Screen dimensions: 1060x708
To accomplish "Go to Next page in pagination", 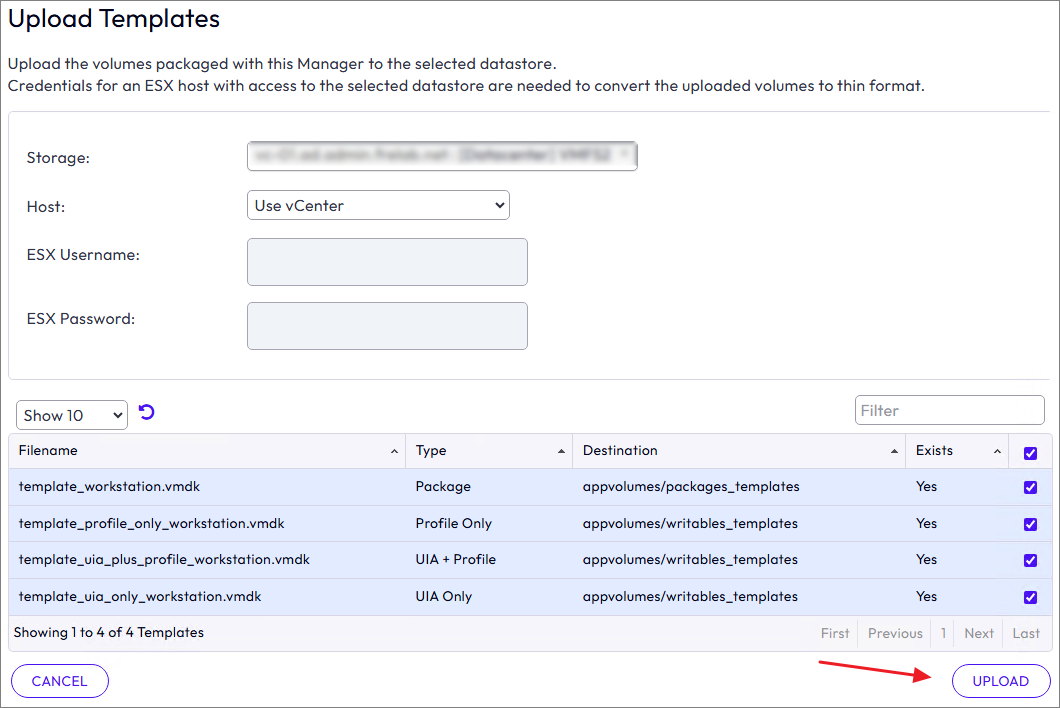I will tap(979, 633).
